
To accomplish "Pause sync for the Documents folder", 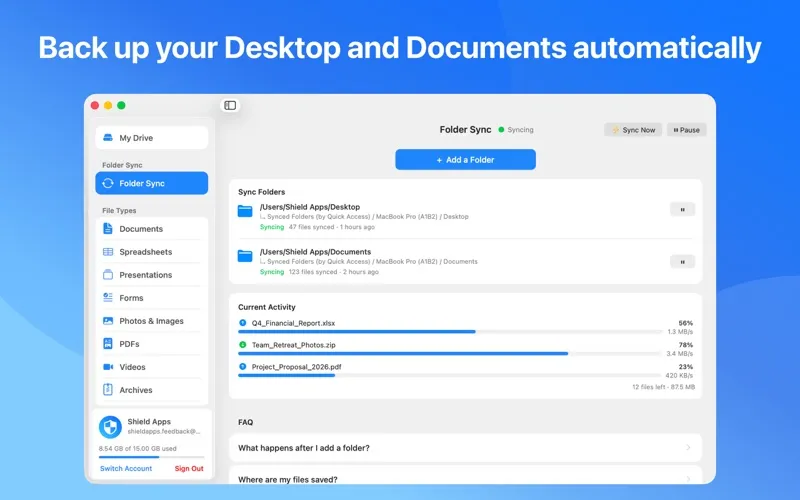I will [x=682, y=262].
